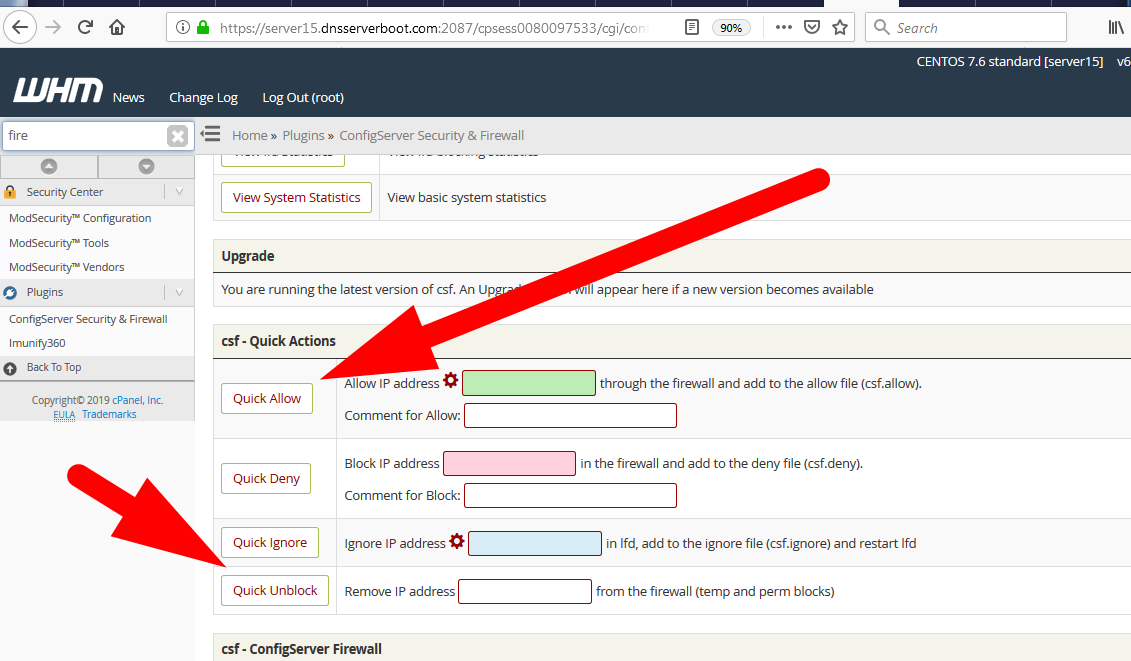Open ModSecurity Configuration
The image size is (1131, 661).
click(80, 218)
